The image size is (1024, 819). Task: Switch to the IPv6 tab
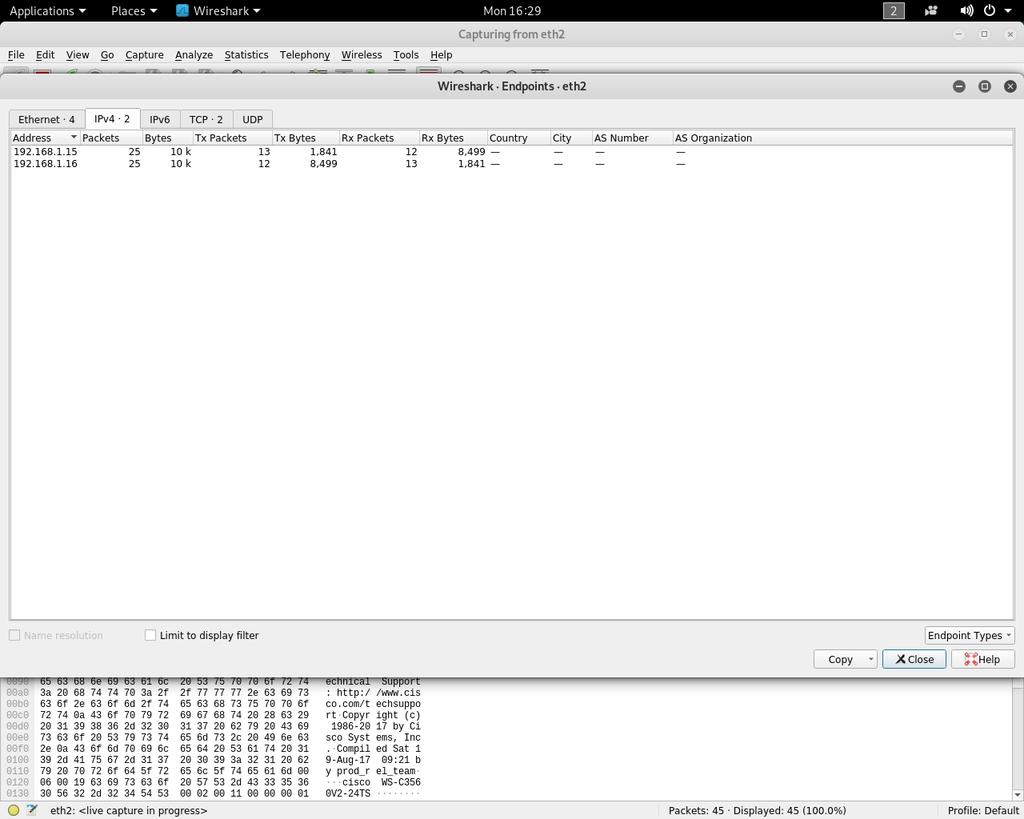point(159,120)
